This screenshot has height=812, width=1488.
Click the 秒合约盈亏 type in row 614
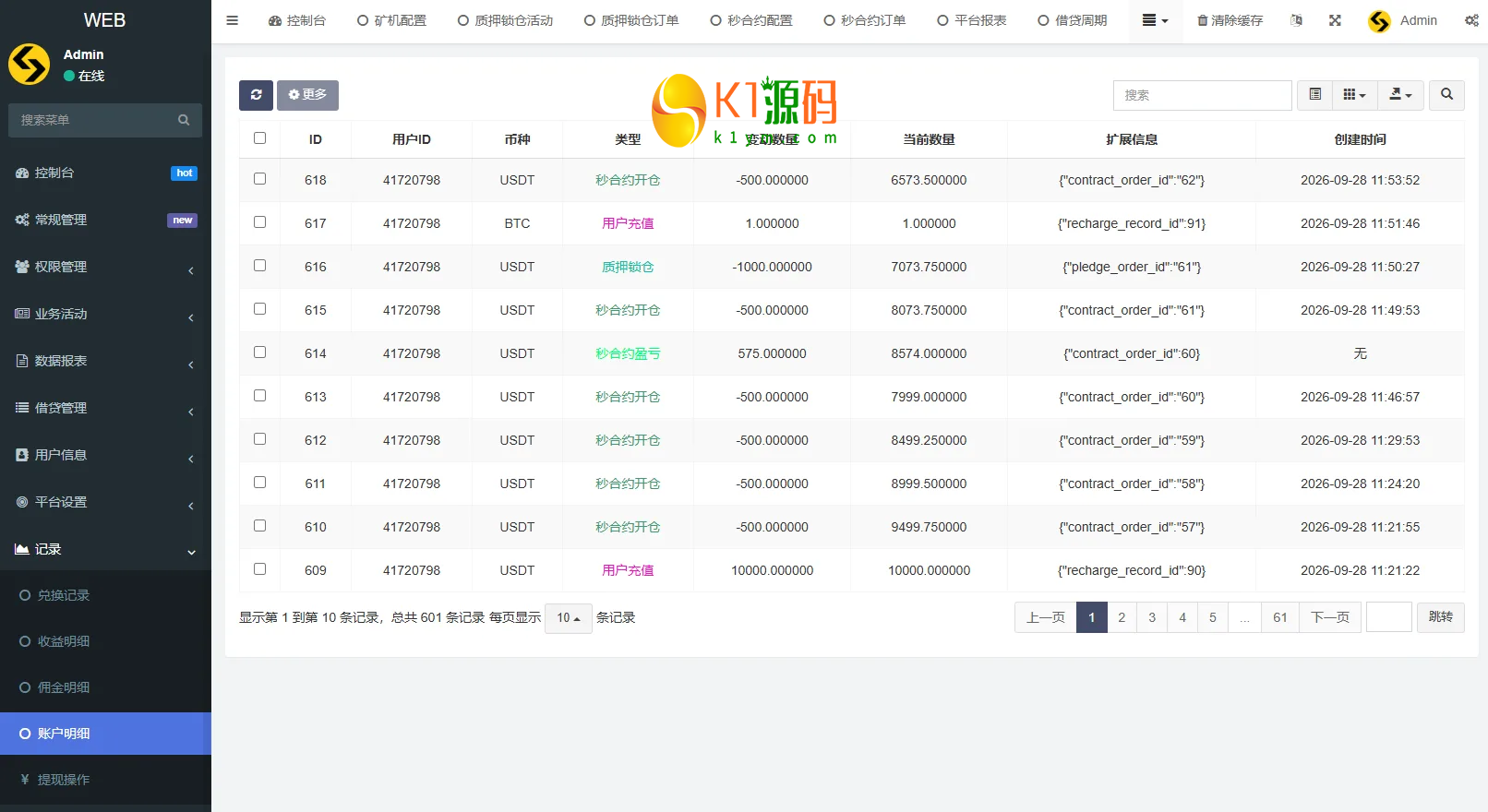pos(628,353)
